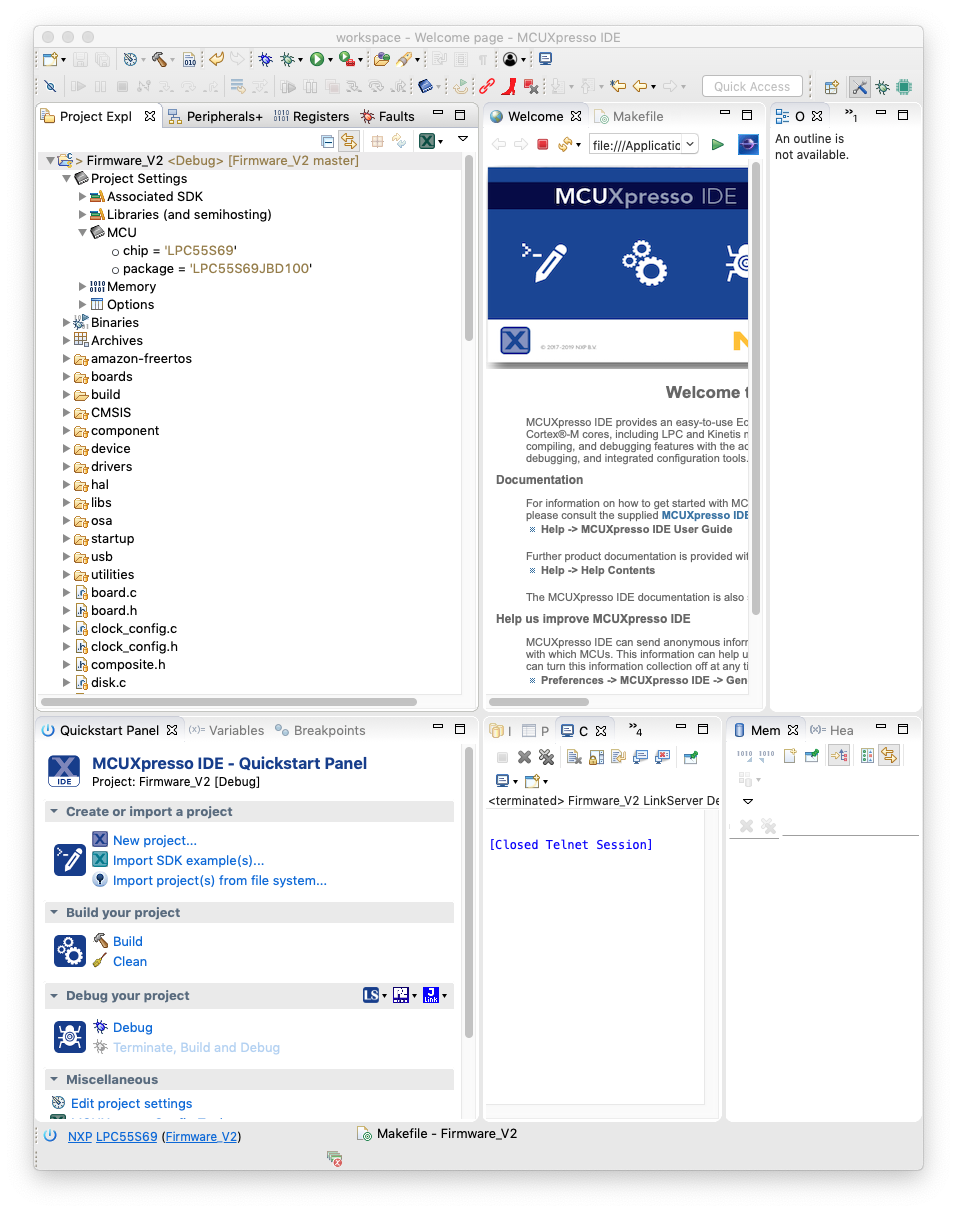957x1212 pixels.
Task: Click the Pin Console icon
Action: tap(690, 757)
